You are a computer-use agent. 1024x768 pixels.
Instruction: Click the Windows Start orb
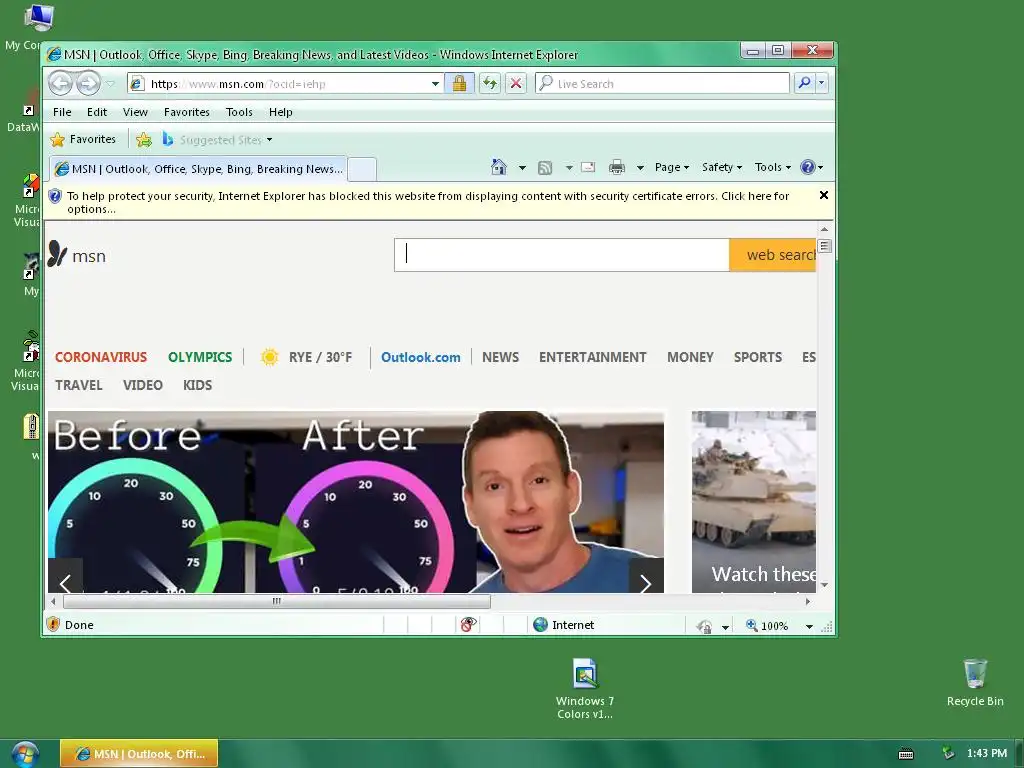click(x=25, y=754)
